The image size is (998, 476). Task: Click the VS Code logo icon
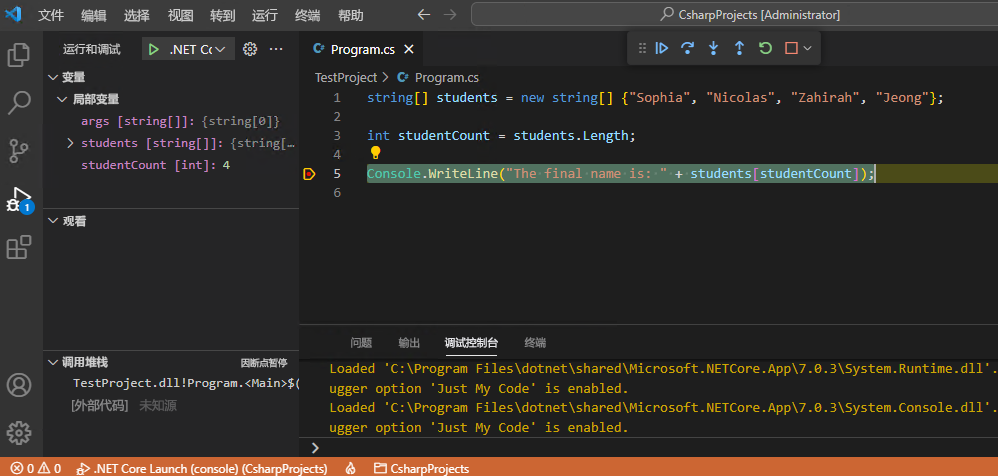coord(13,14)
